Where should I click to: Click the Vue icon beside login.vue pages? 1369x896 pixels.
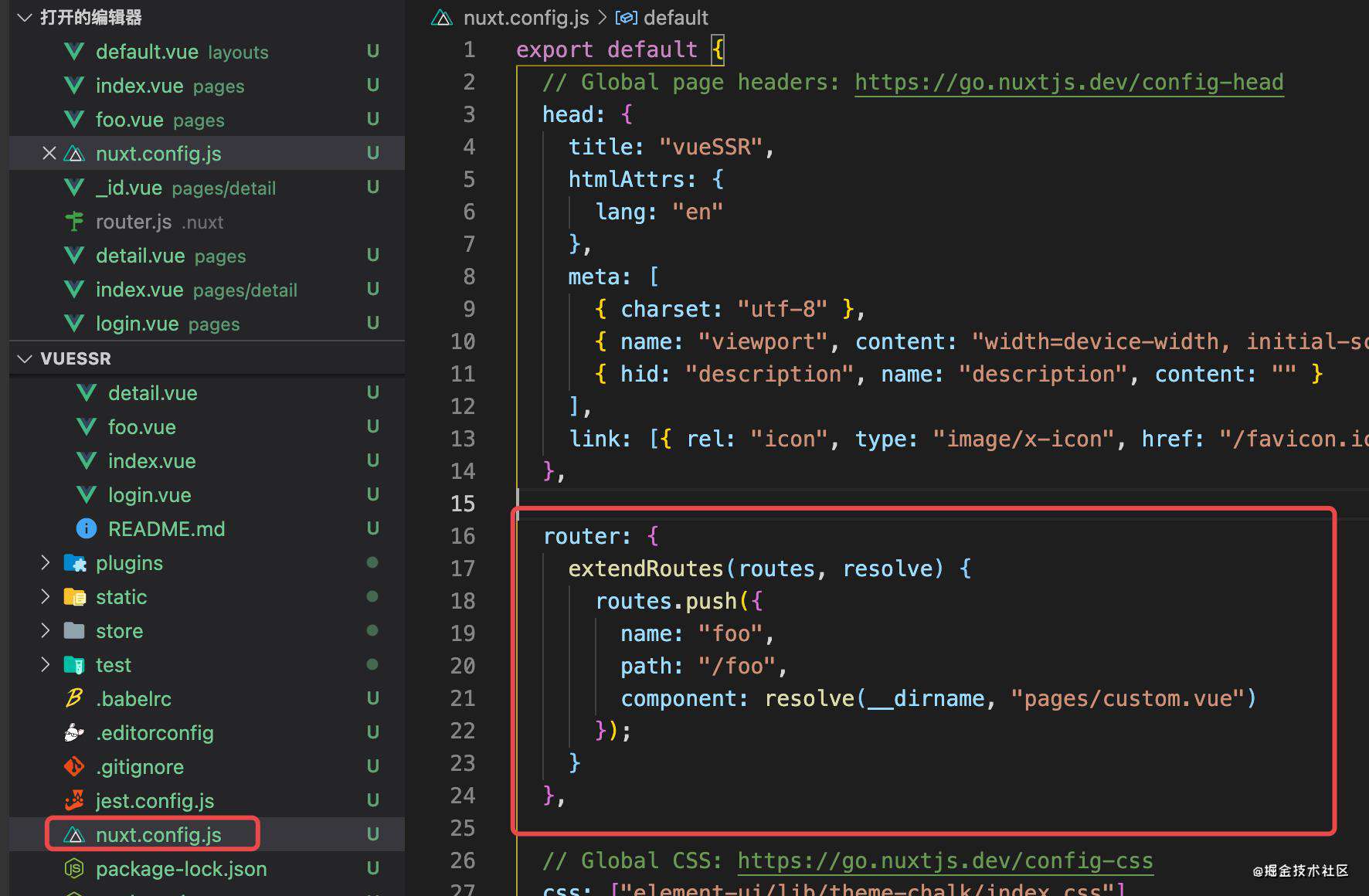pyautogui.click(x=74, y=324)
